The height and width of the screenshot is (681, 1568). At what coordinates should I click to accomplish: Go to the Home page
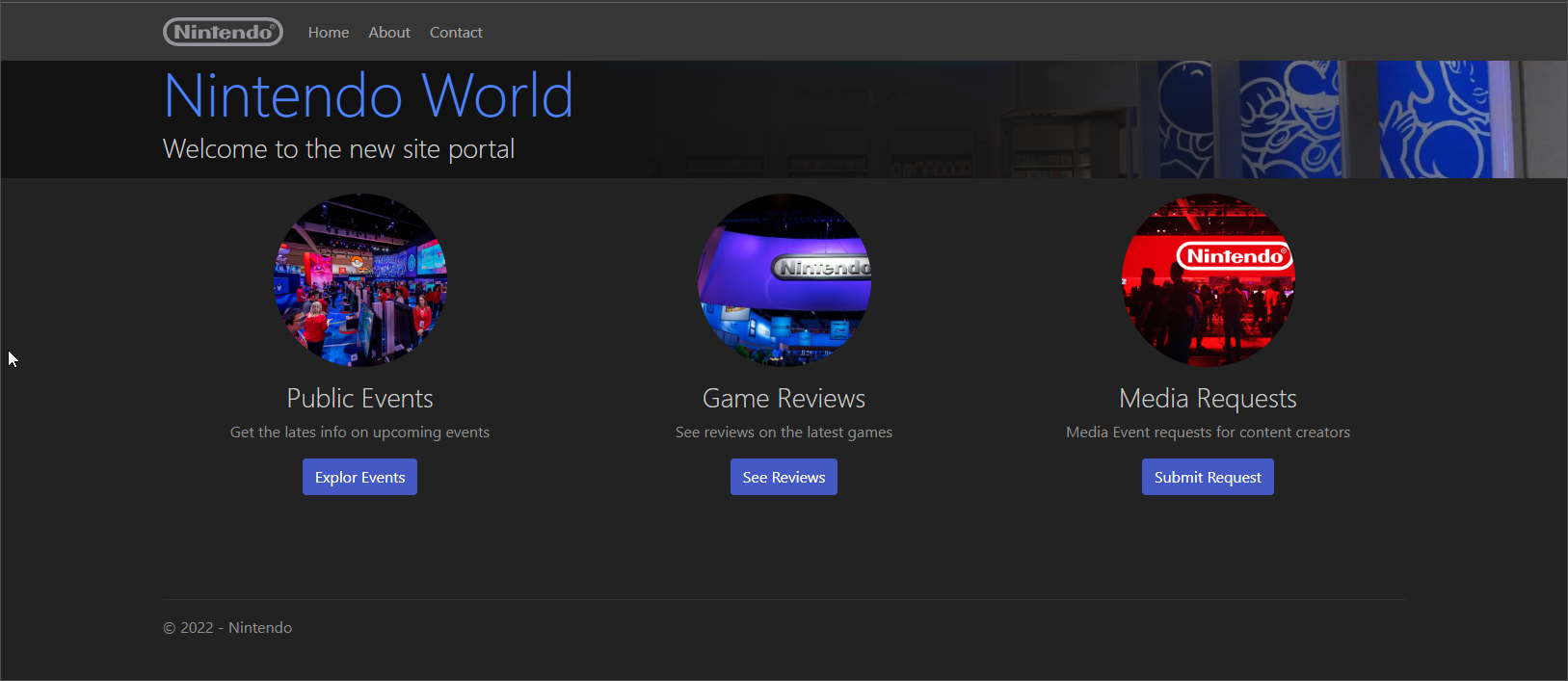click(329, 33)
